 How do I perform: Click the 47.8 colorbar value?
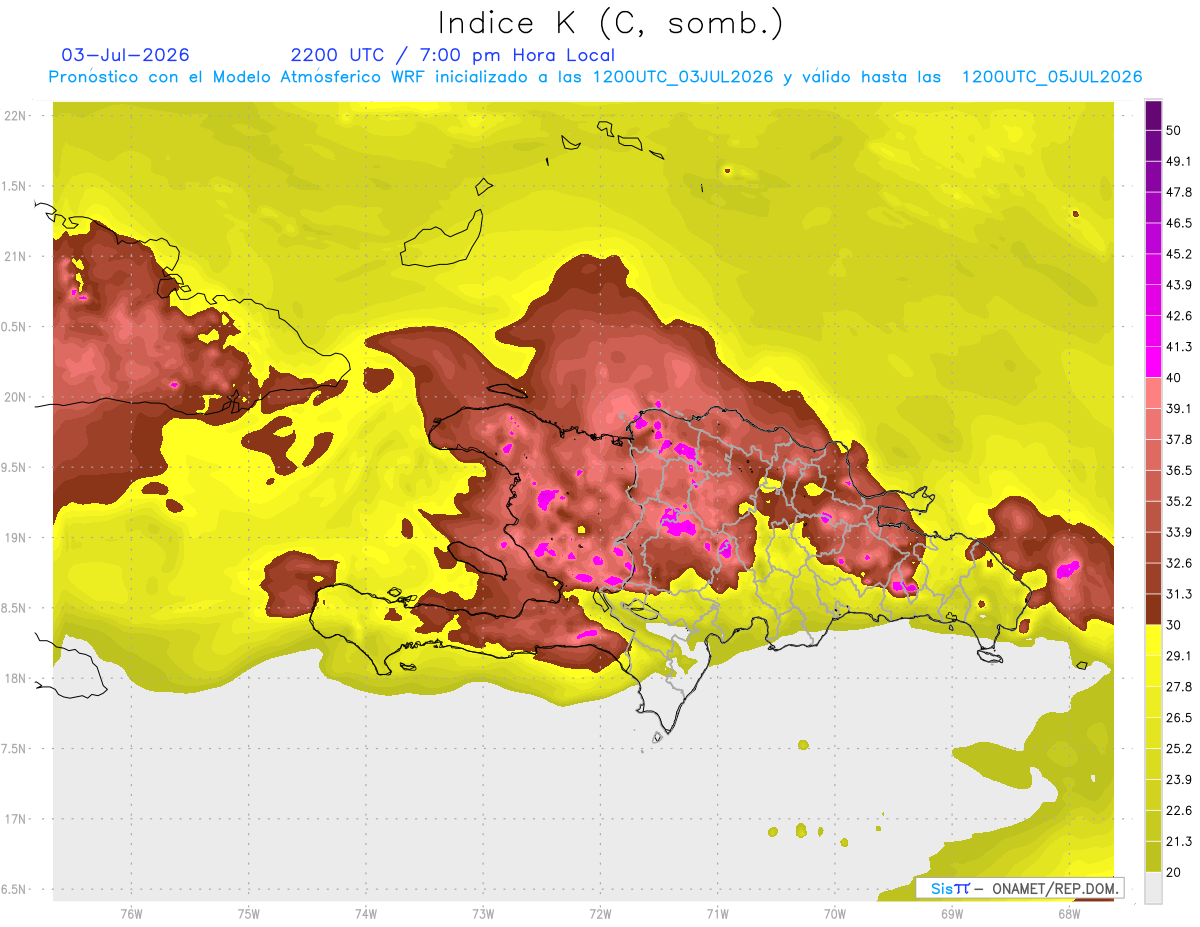[x=1179, y=192]
